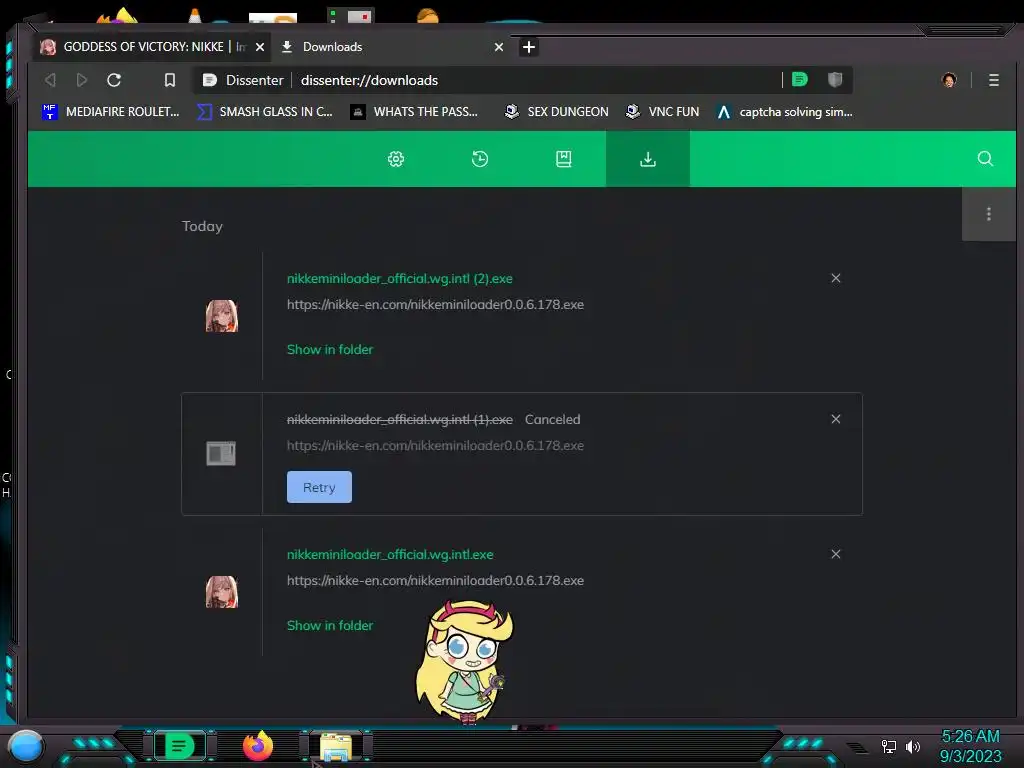Close the GODDESS OF VICTORY: NIKKE tab

pos(259,47)
